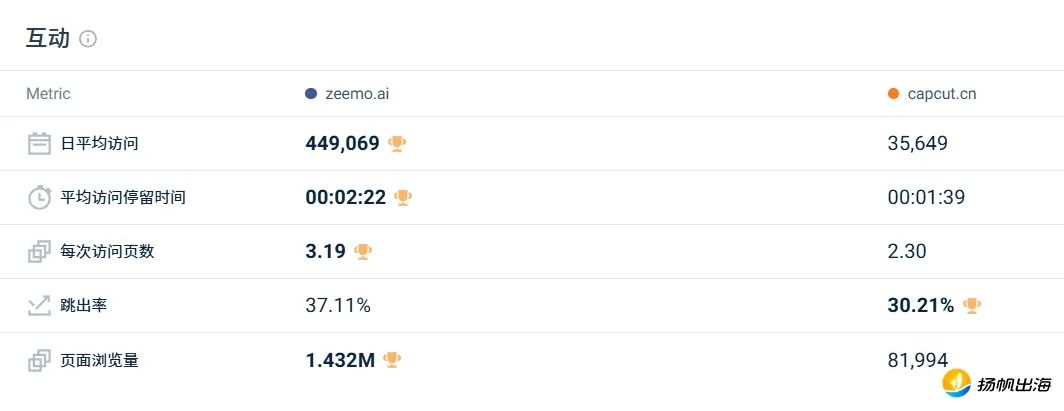This screenshot has height=411, width=1064.
Task: Click the blue dot for zeemo.ai
Action: coord(311,94)
